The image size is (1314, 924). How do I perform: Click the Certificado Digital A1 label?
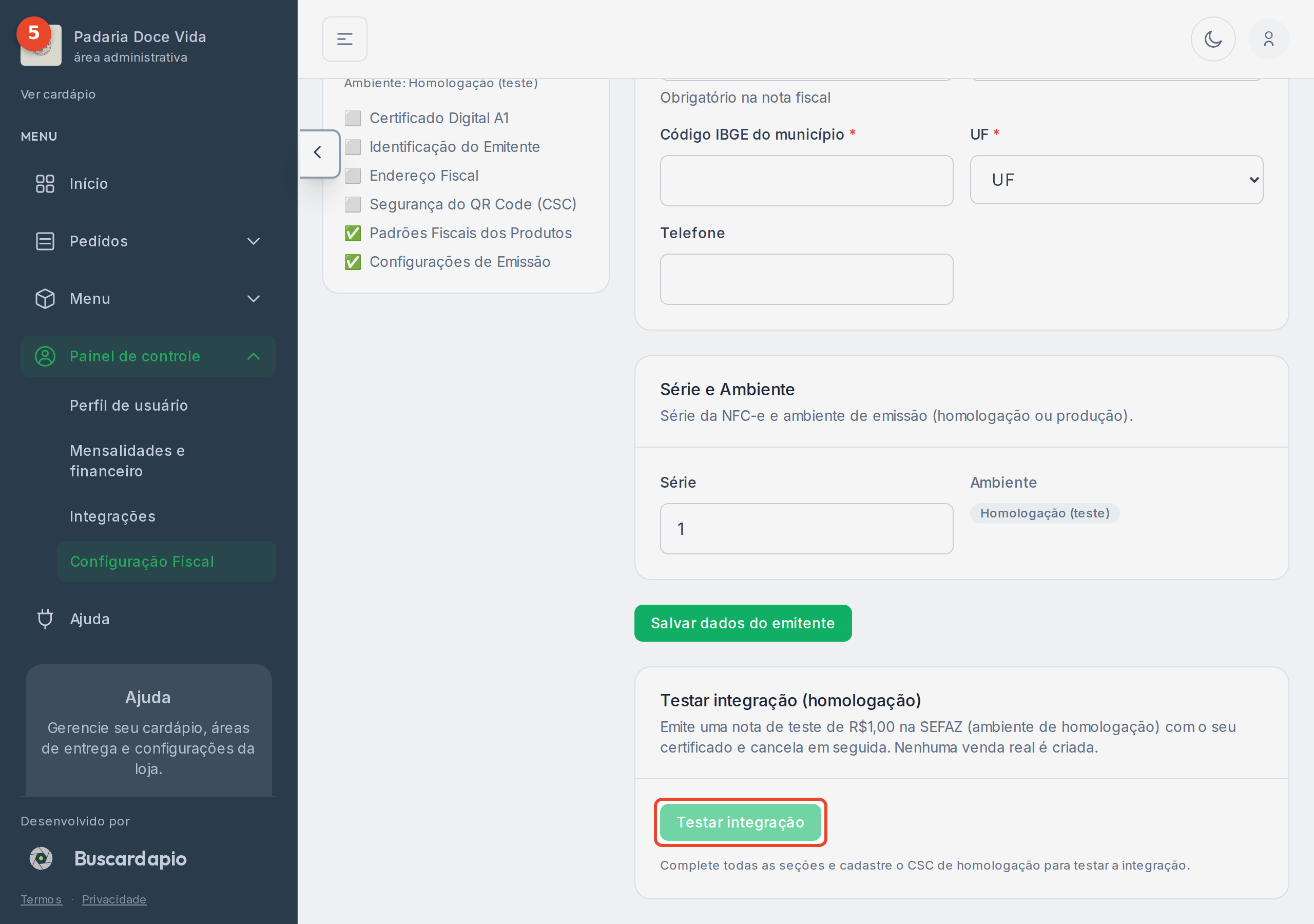point(439,118)
